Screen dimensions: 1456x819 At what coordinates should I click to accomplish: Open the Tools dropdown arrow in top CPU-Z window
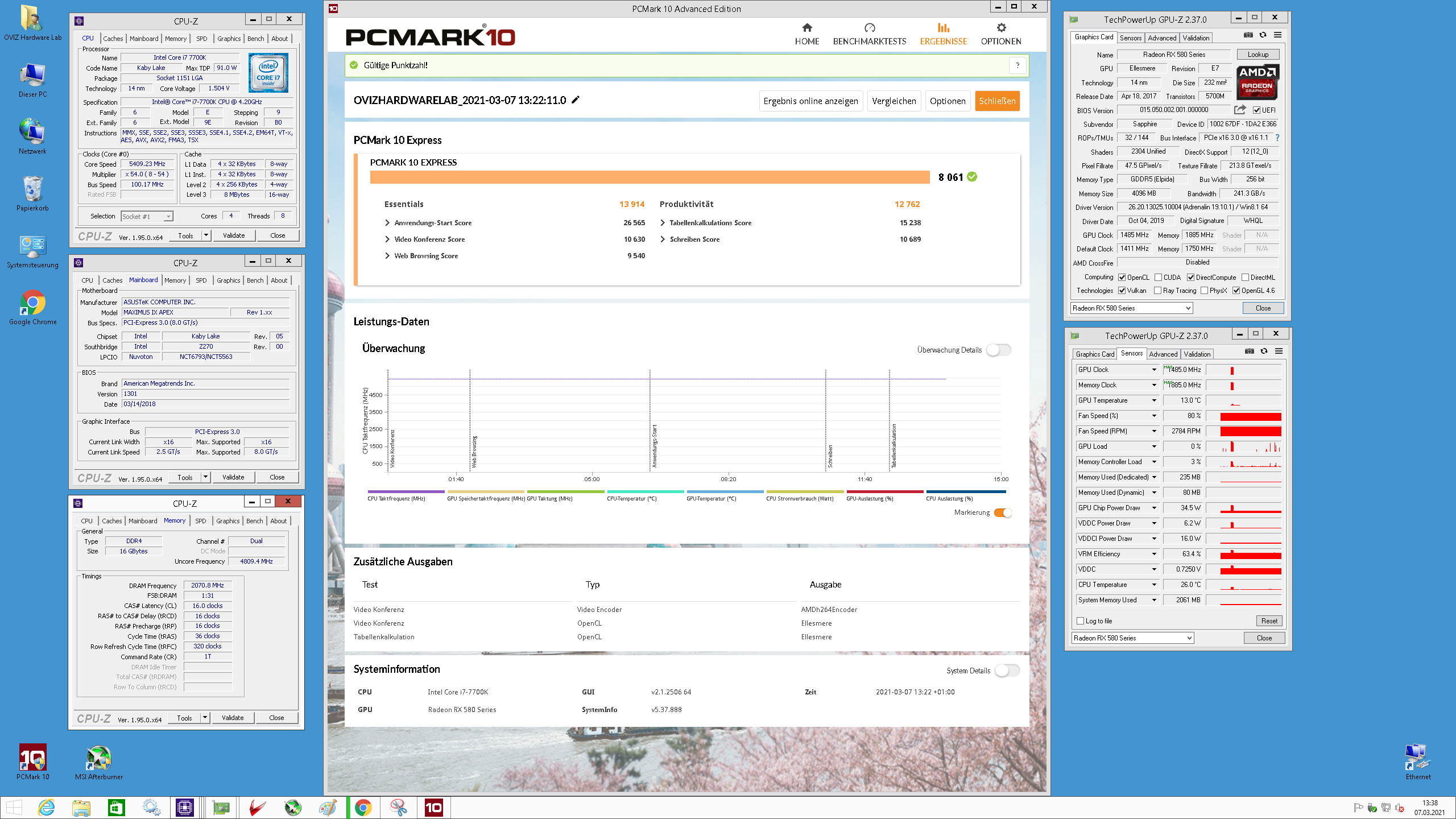[x=206, y=235]
